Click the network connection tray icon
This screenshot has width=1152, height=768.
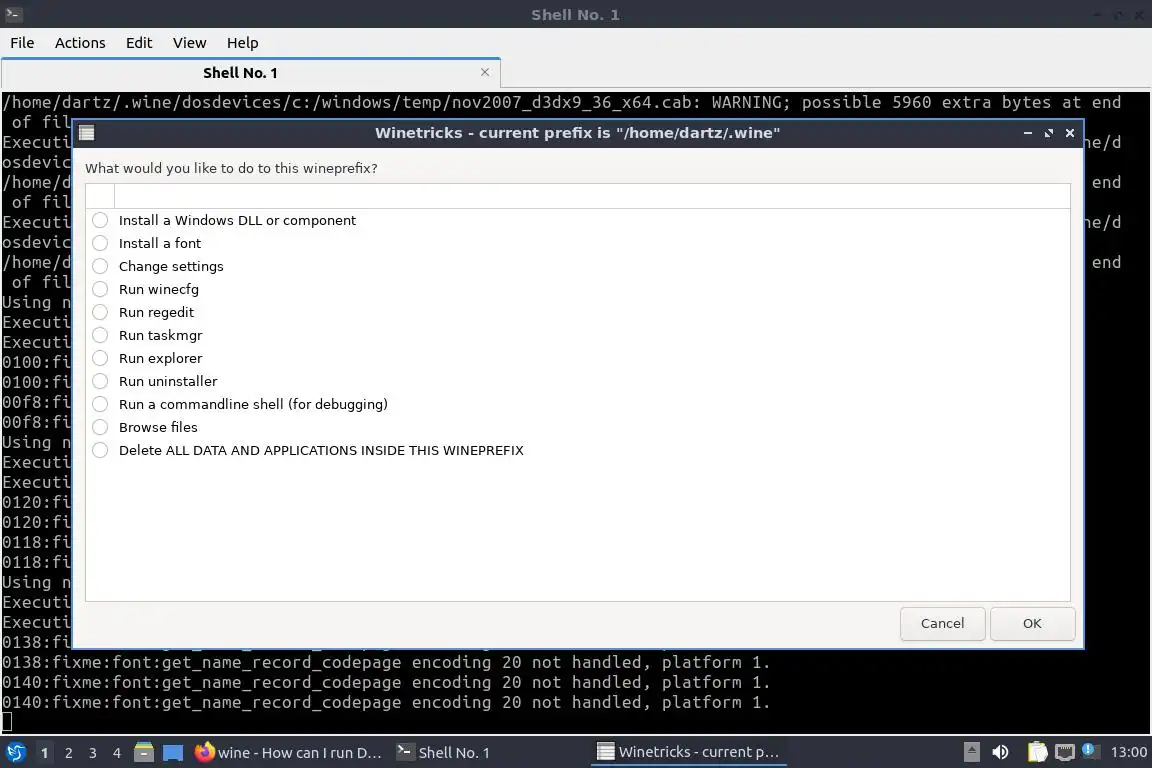[1065, 752]
